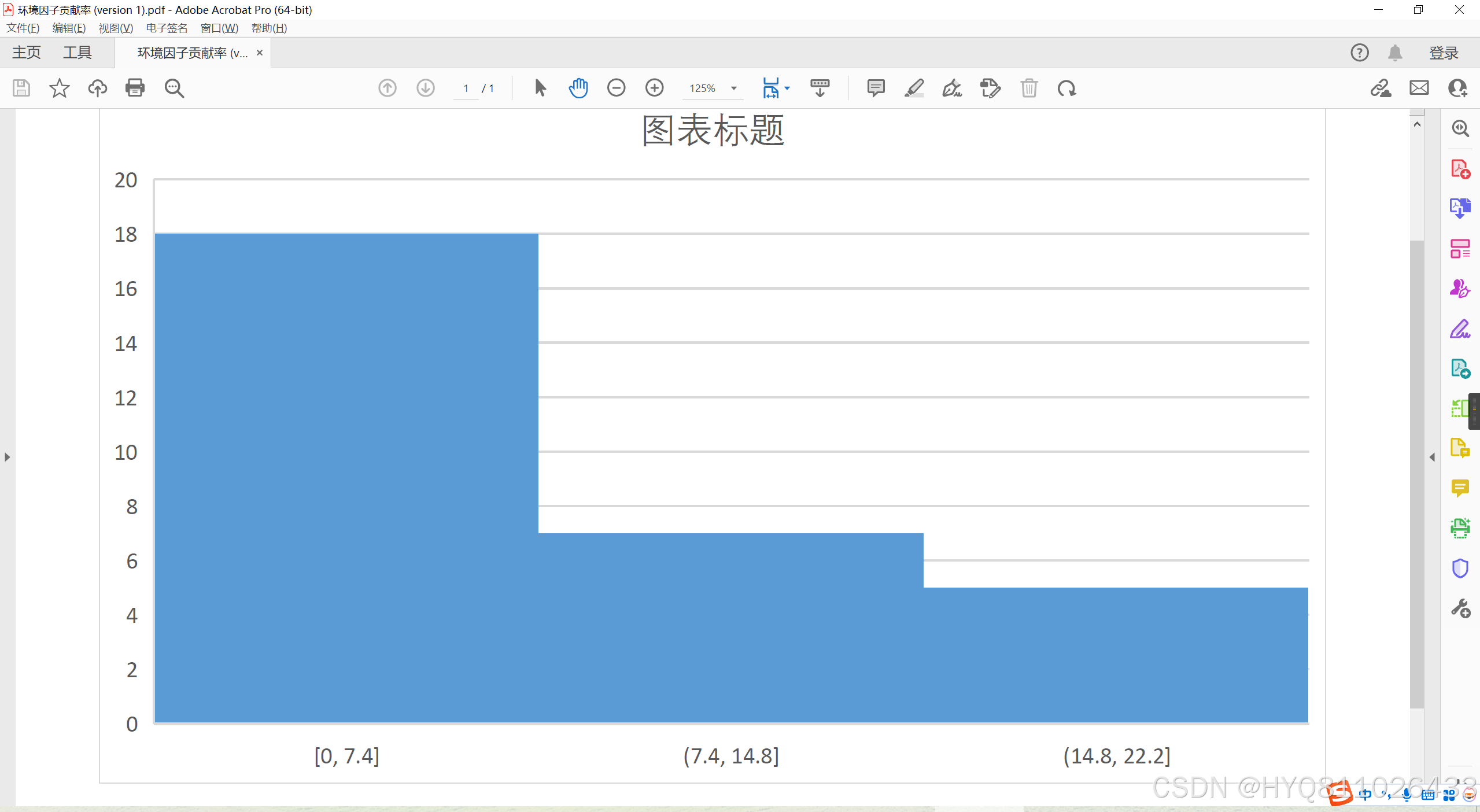This screenshot has height=812, width=1480.
Task: Open the 视图(V) menu
Action: click(x=116, y=28)
